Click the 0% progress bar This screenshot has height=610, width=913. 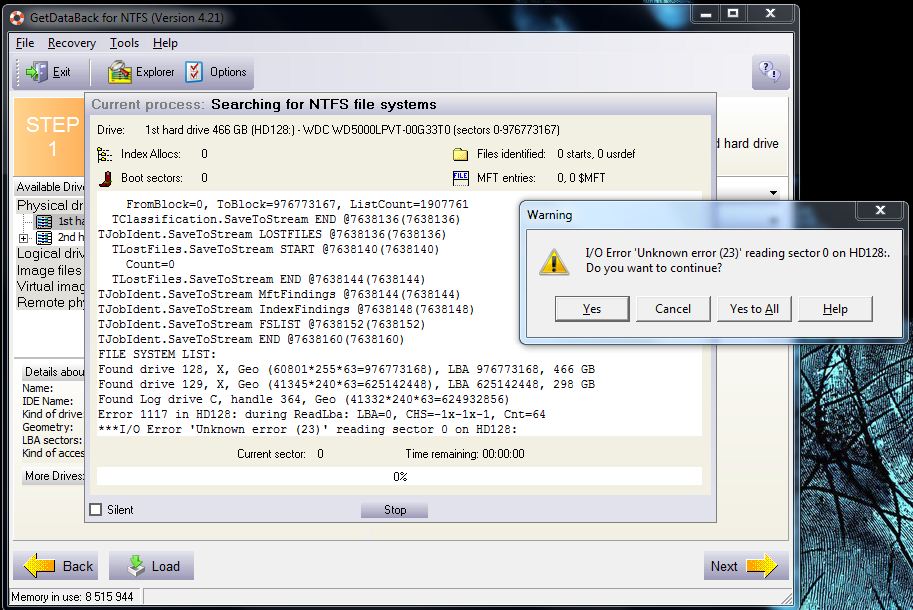click(x=399, y=477)
